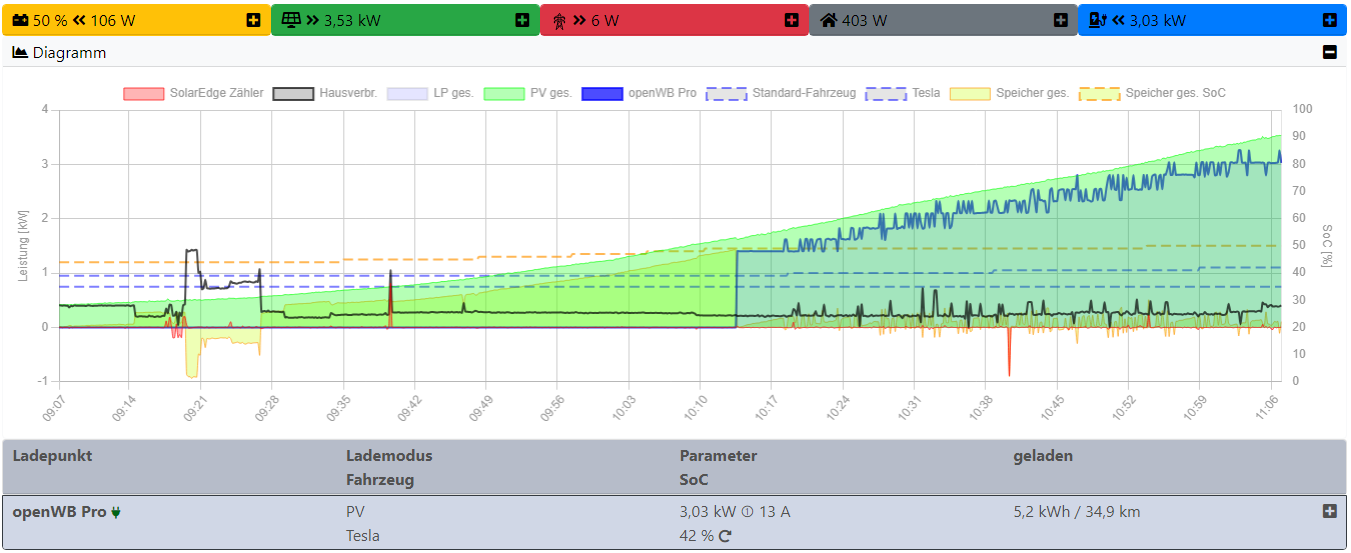Click the green plug icon beside openWB Pro

point(117,513)
